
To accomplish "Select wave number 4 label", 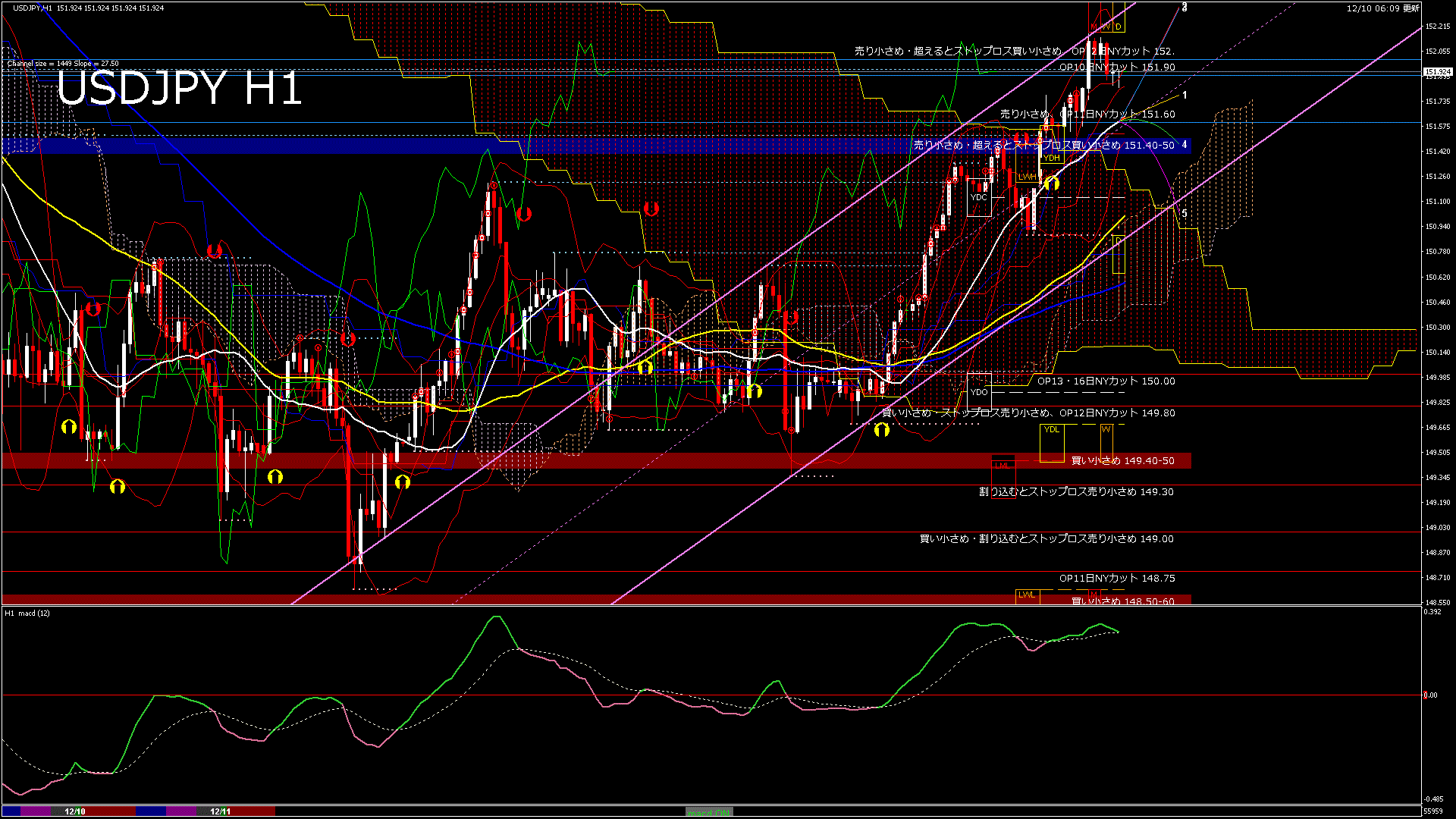I will coord(1185,144).
